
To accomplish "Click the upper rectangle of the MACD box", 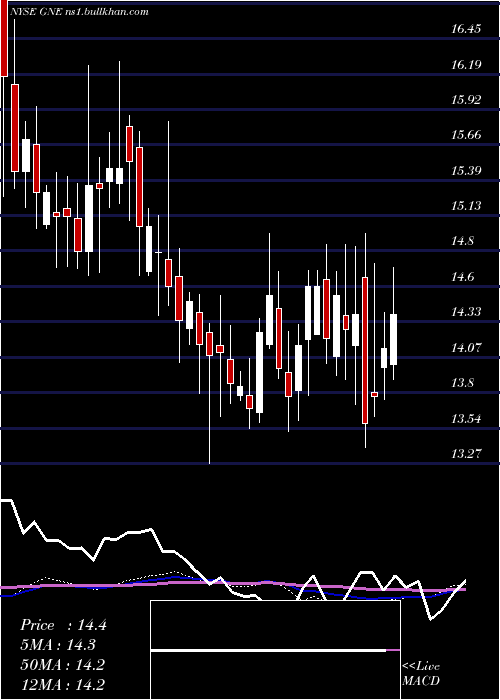I will [x=275, y=625].
